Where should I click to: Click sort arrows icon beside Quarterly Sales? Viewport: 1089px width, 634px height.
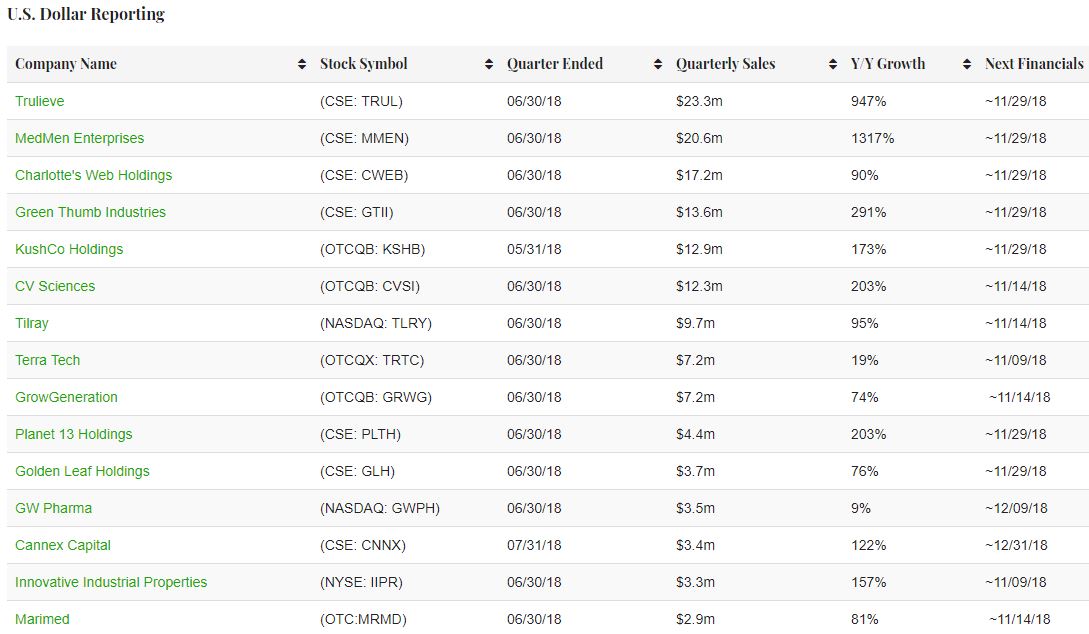tap(833, 64)
